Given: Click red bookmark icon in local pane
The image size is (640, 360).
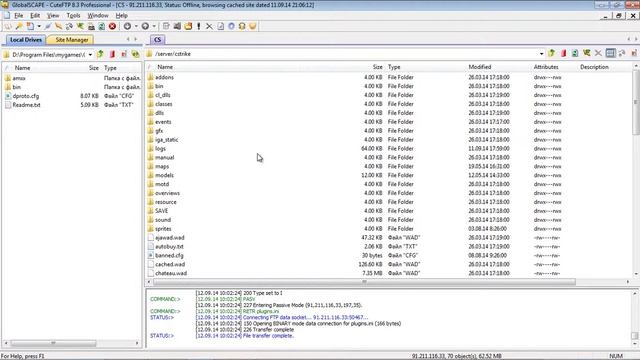Looking at the screenshot, I should [x=112, y=54].
